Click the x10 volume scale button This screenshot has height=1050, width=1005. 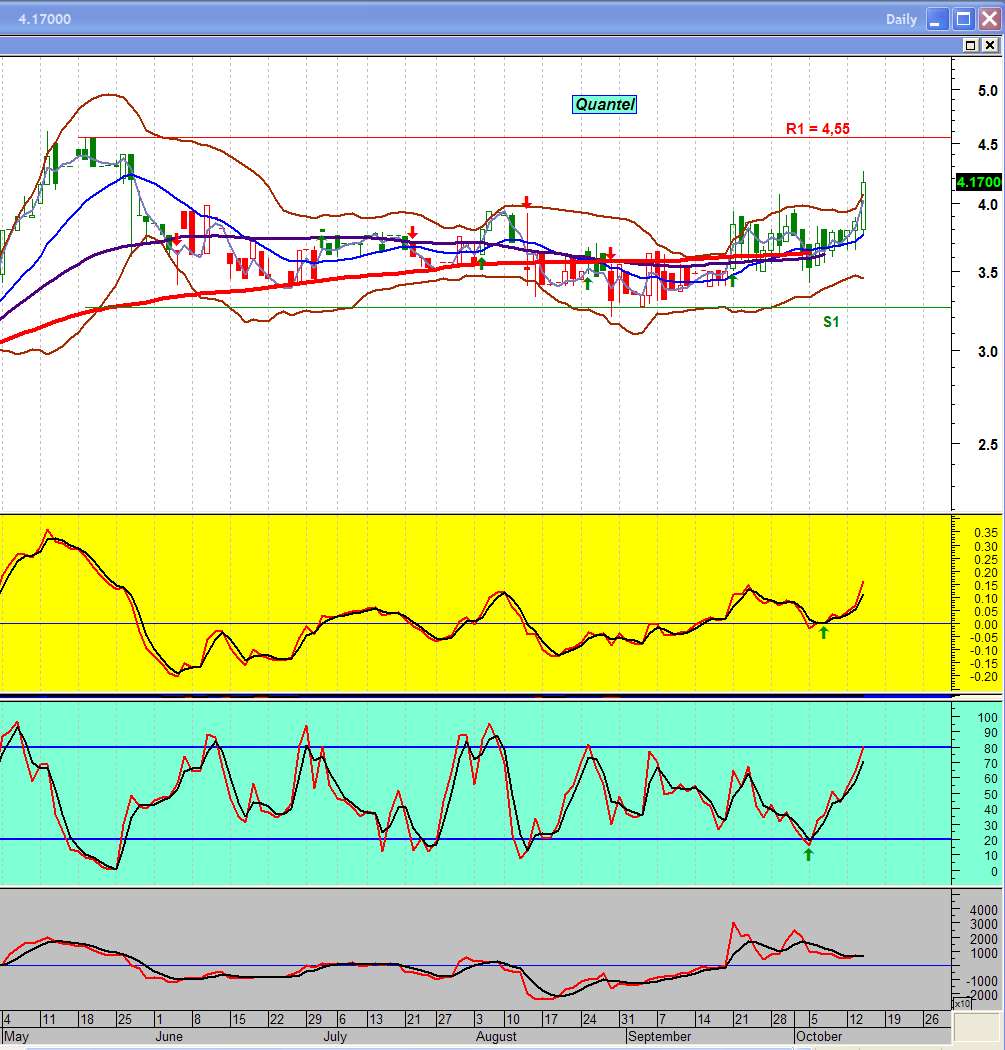pyautogui.click(x=962, y=1004)
